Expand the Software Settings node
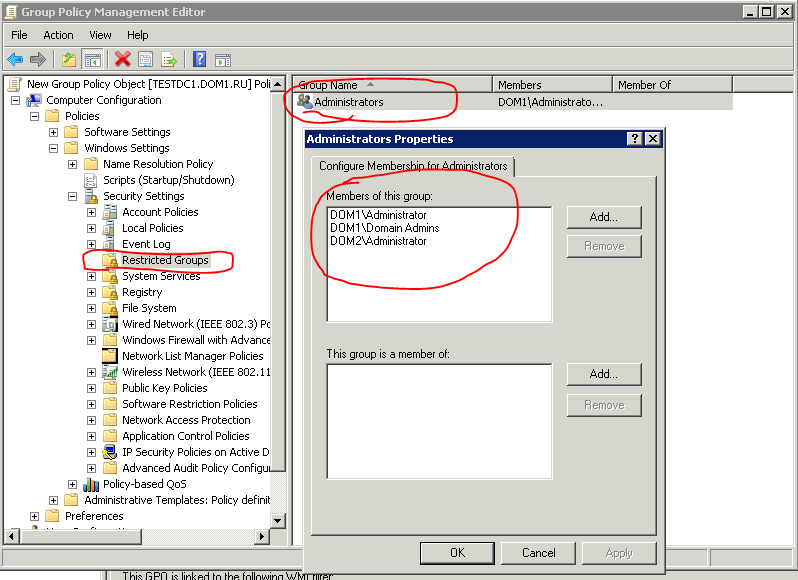Image resolution: width=798 pixels, height=580 pixels. click(x=53, y=132)
